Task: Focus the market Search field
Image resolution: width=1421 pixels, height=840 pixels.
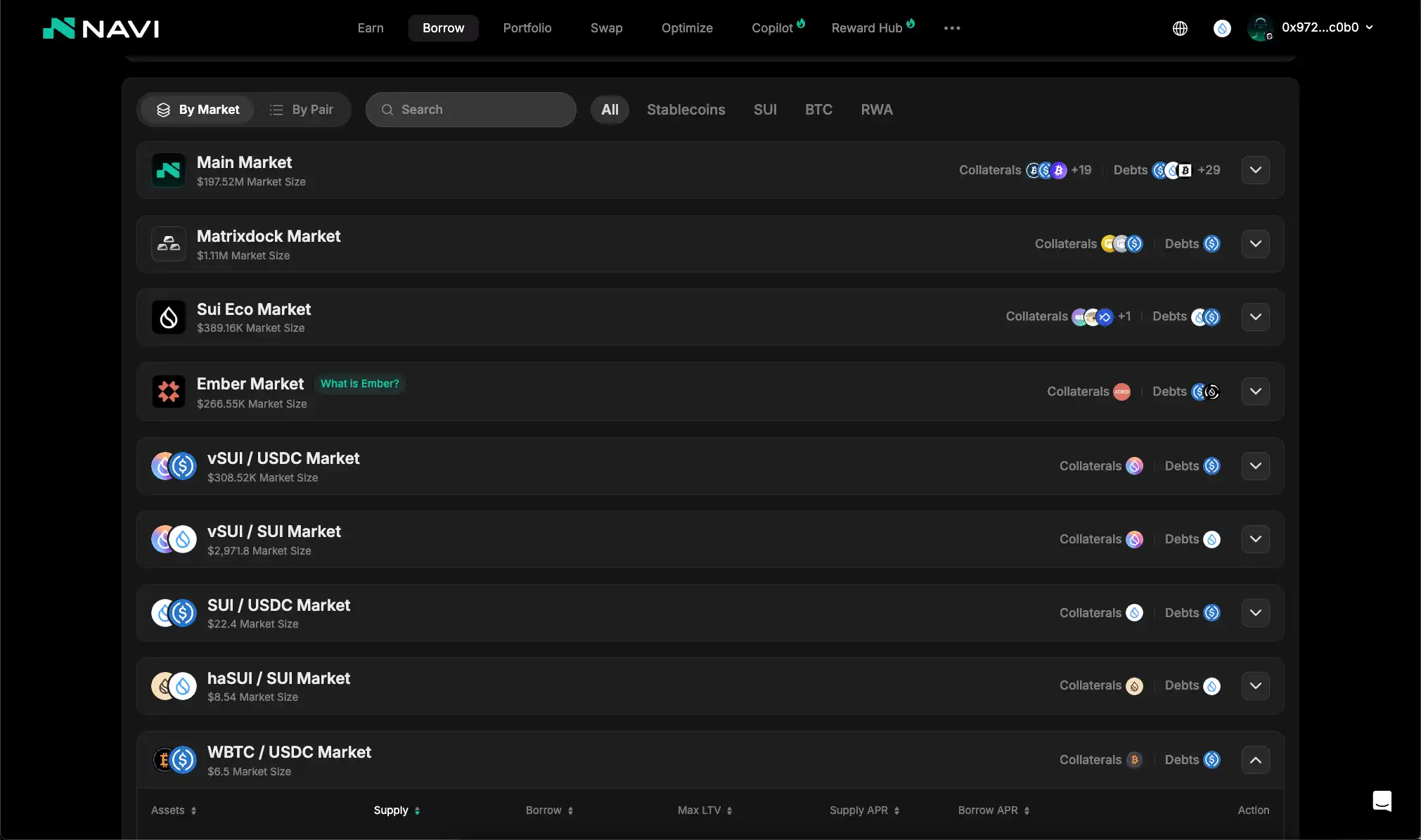Action: click(471, 110)
